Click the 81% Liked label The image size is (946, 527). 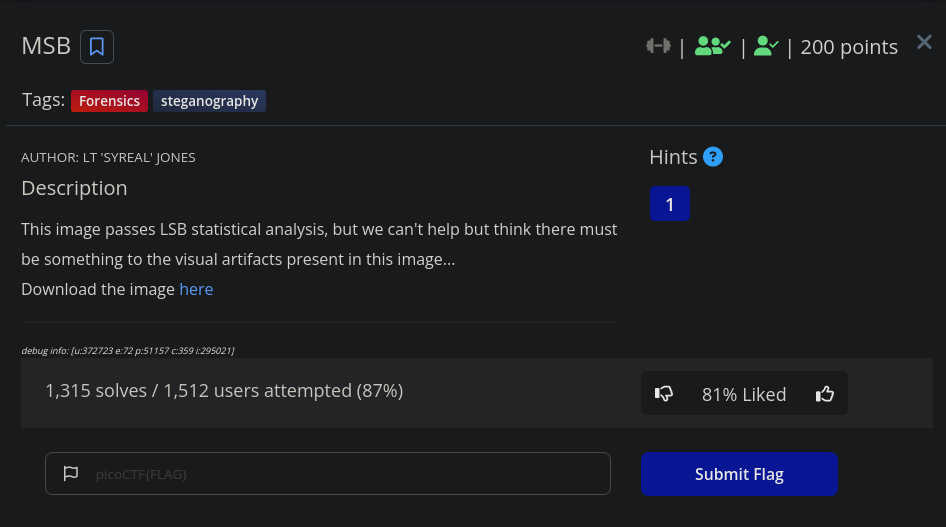tap(744, 394)
